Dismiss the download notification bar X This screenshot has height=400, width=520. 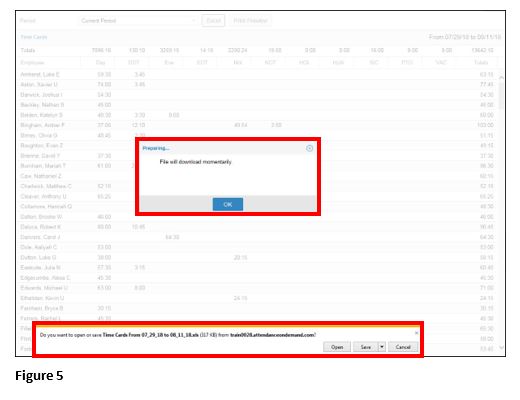(416, 333)
